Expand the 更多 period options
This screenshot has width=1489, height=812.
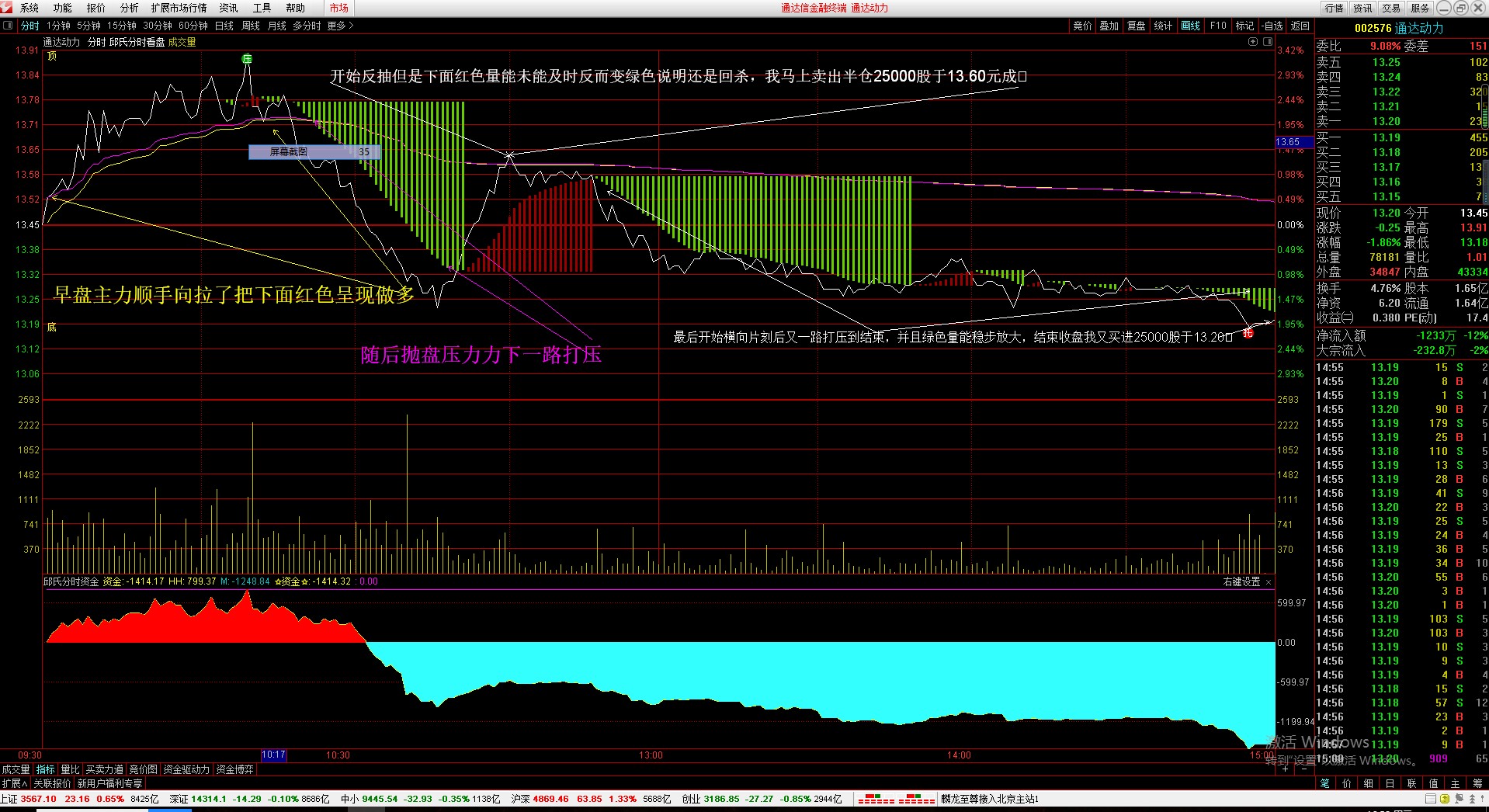click(x=340, y=26)
